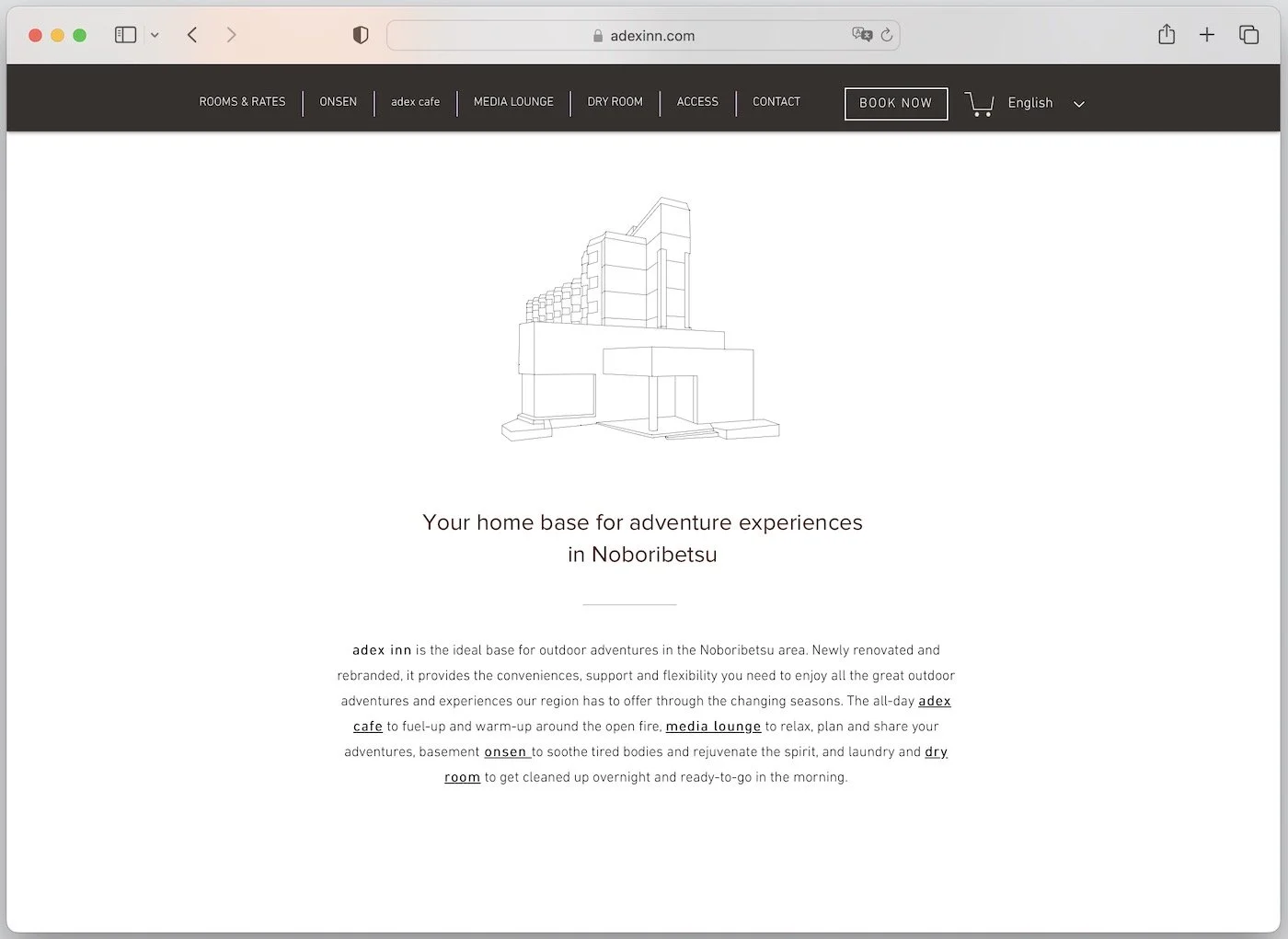Viewport: 1288px width, 939px height.
Task: Navigate back to the previous page
Action: tap(192, 34)
